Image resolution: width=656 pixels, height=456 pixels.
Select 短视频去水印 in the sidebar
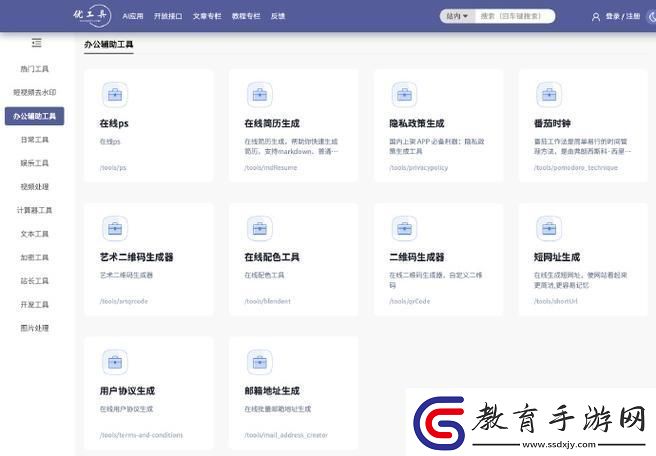35,92
